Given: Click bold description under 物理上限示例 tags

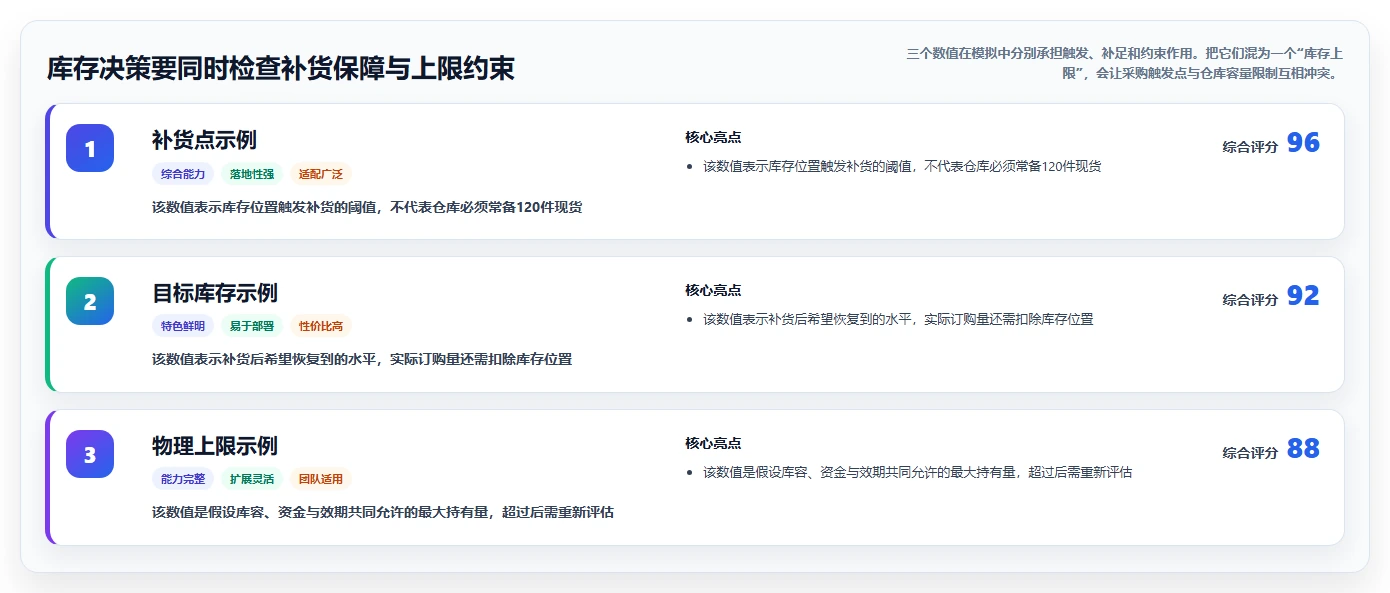Looking at the screenshot, I should 383,512.
